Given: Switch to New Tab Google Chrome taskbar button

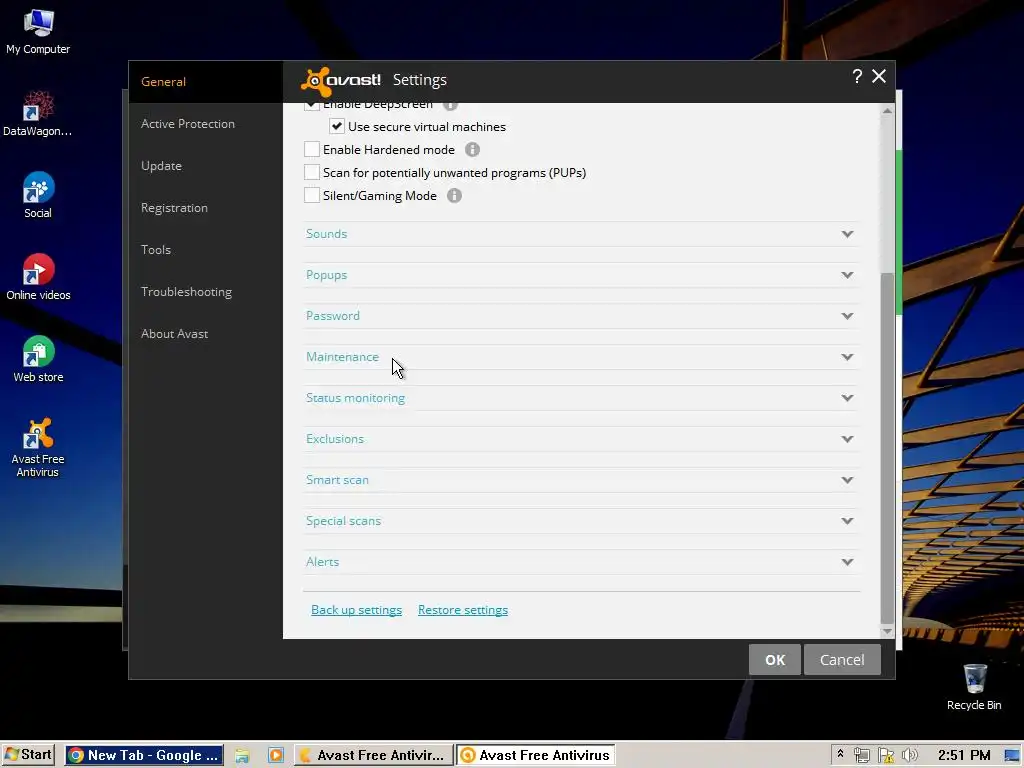Looking at the screenshot, I should 144,756.
